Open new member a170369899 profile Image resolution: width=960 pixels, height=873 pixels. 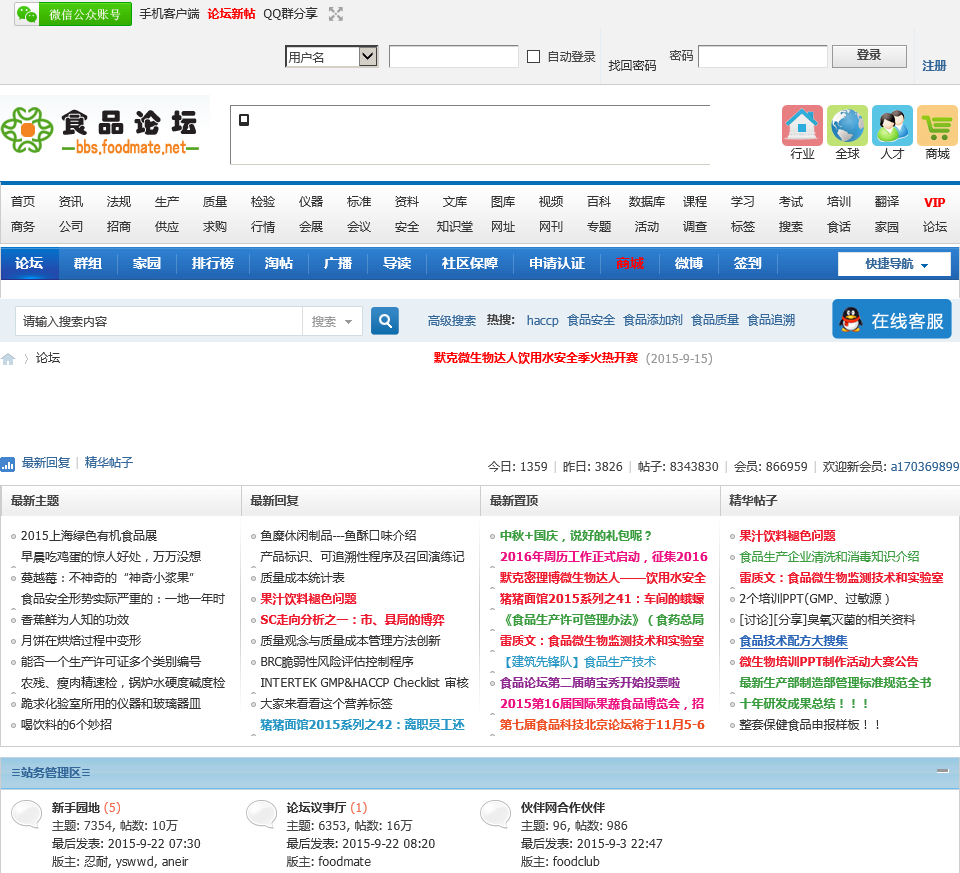(924, 466)
